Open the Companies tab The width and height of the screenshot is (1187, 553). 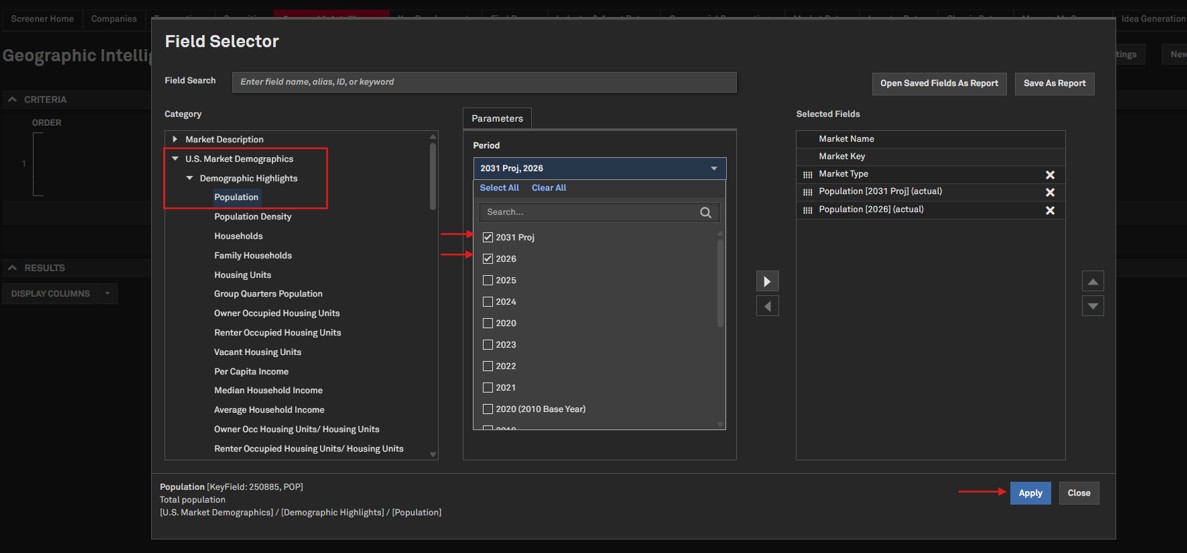pos(113,19)
